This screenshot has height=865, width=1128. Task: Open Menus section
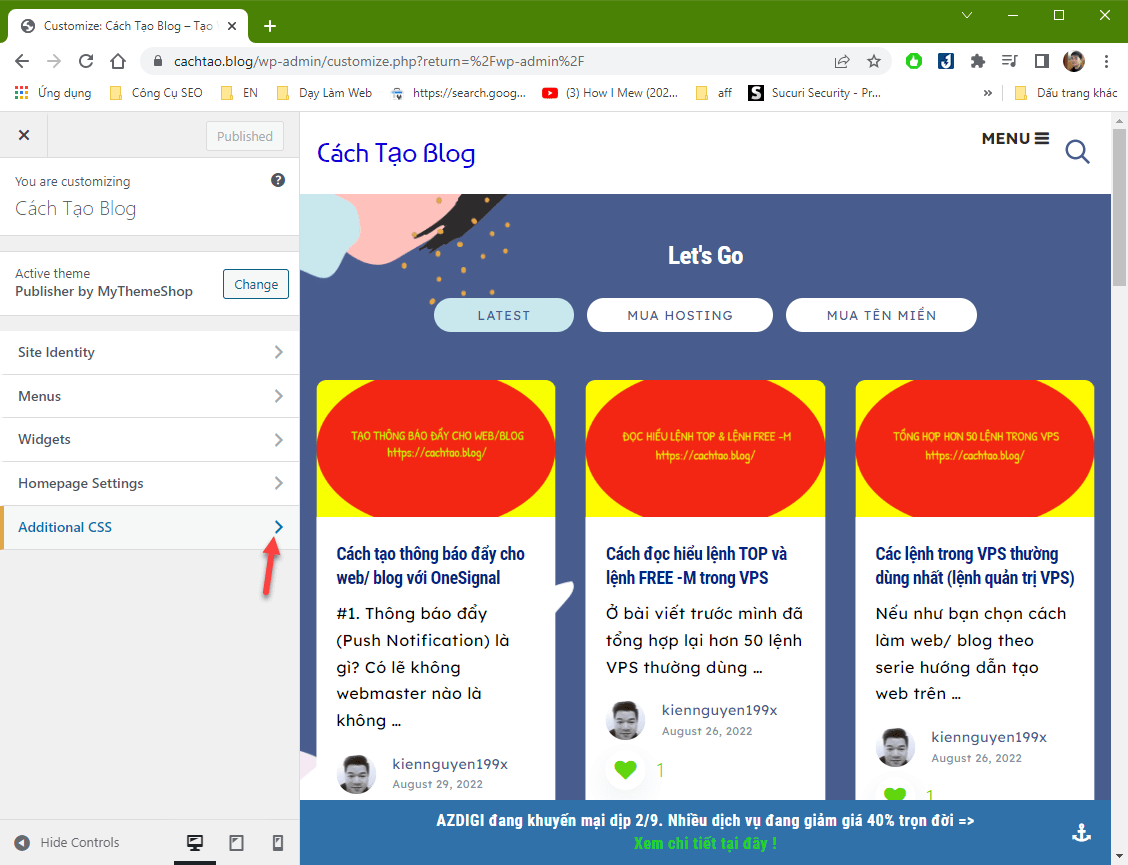click(x=150, y=397)
